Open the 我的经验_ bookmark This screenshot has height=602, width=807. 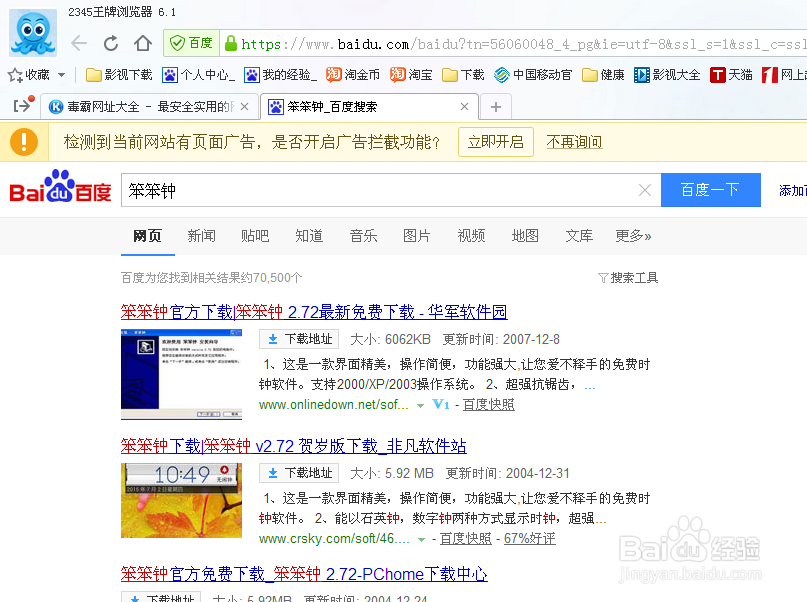pyautogui.click(x=280, y=75)
